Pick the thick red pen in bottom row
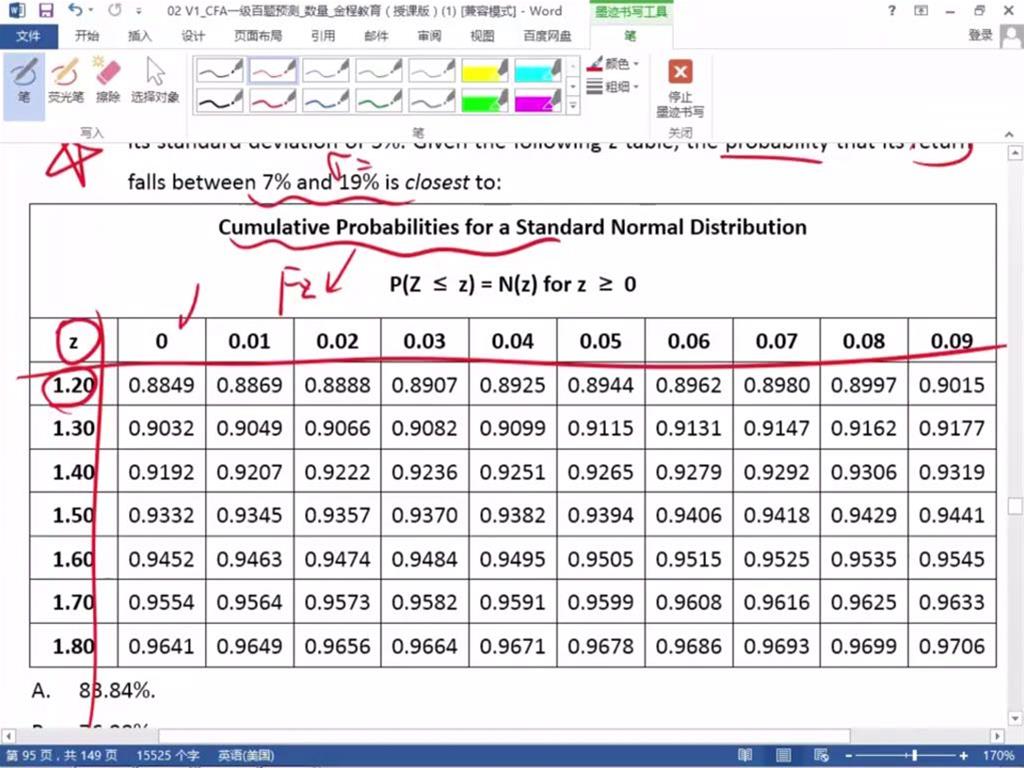 pyautogui.click(x=273, y=101)
